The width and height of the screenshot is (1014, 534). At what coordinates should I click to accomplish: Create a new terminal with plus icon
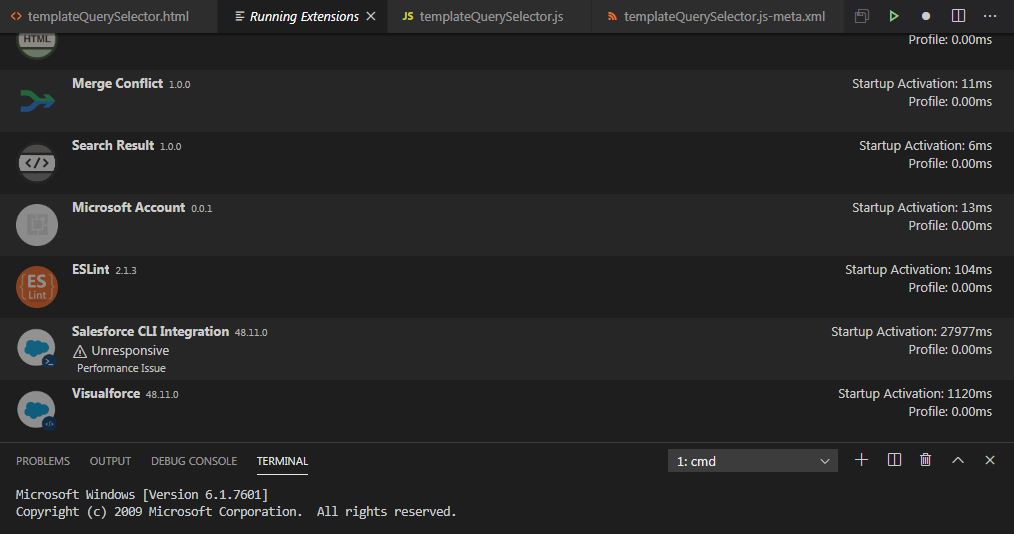[861, 460]
